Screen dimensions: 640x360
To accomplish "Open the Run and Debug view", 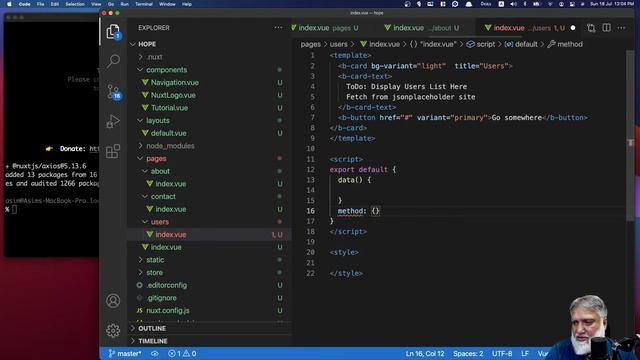I will click(113, 121).
